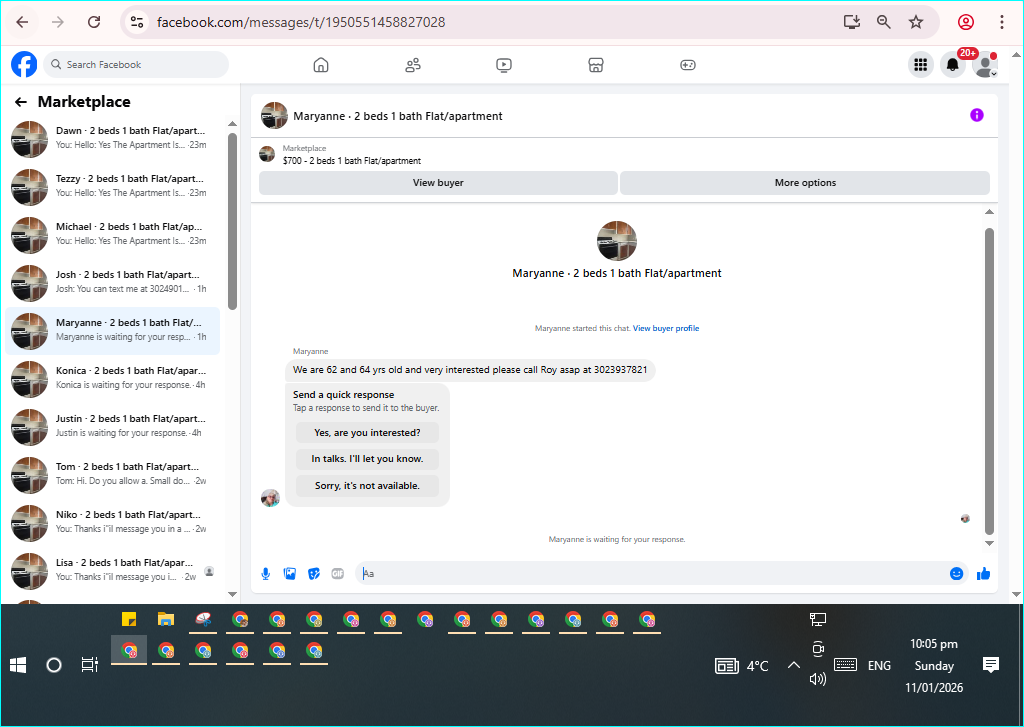Click the message text input field
The width and height of the screenshot is (1024, 727).
[653, 574]
